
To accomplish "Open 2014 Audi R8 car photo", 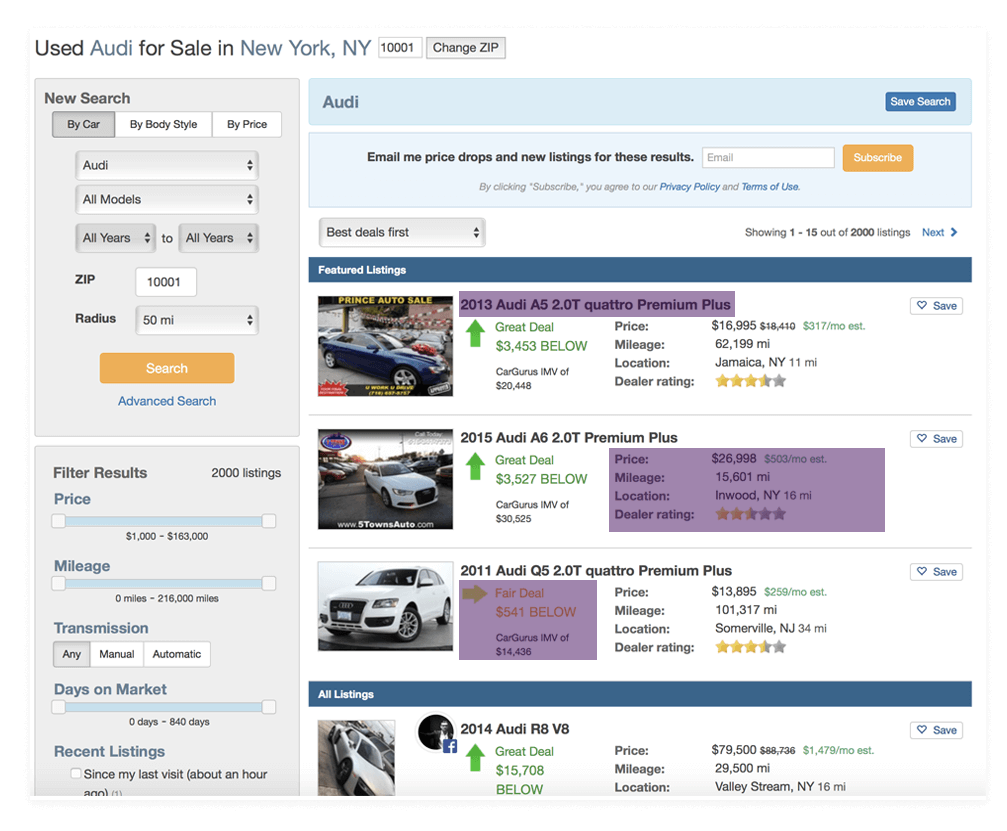I will click(x=356, y=758).
